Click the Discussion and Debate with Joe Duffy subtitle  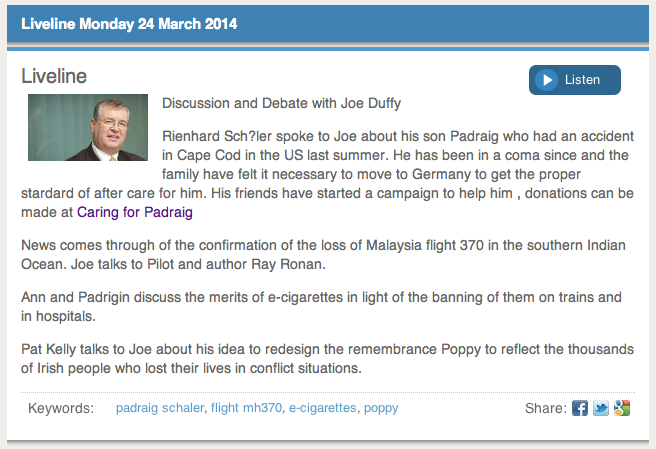click(x=282, y=102)
